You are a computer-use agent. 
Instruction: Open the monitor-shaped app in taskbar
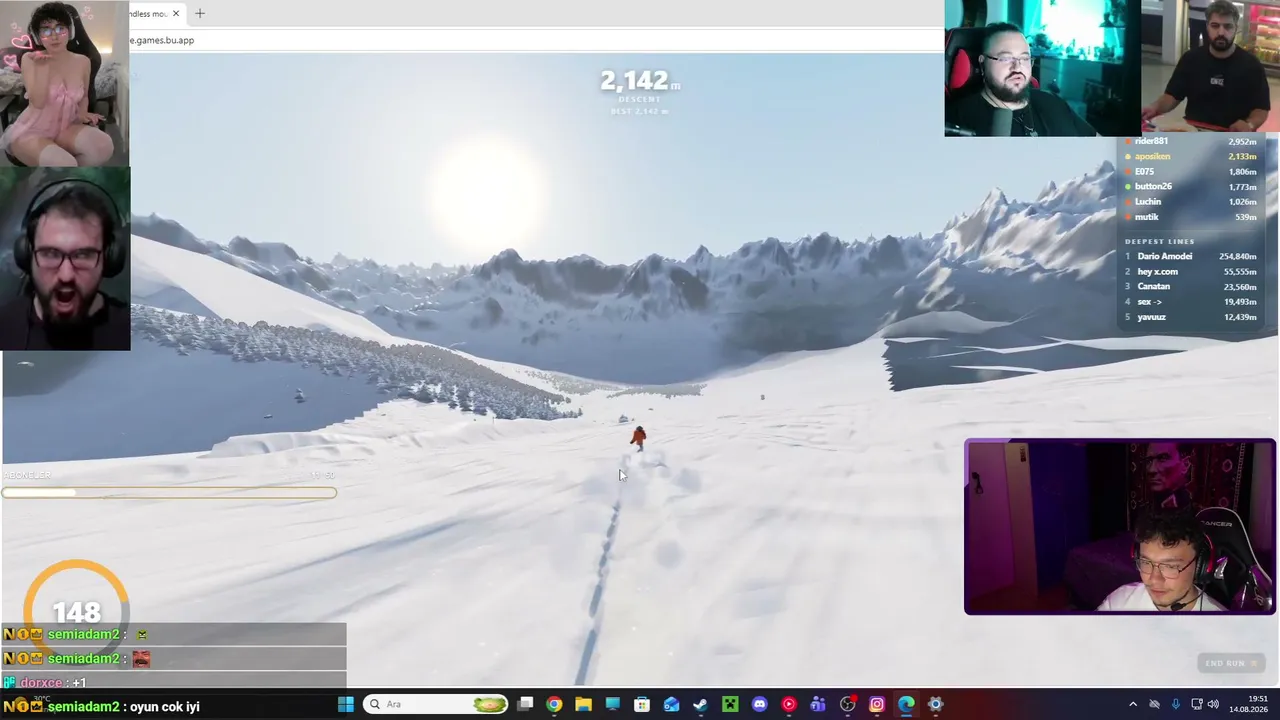pyautogui.click(x=613, y=704)
